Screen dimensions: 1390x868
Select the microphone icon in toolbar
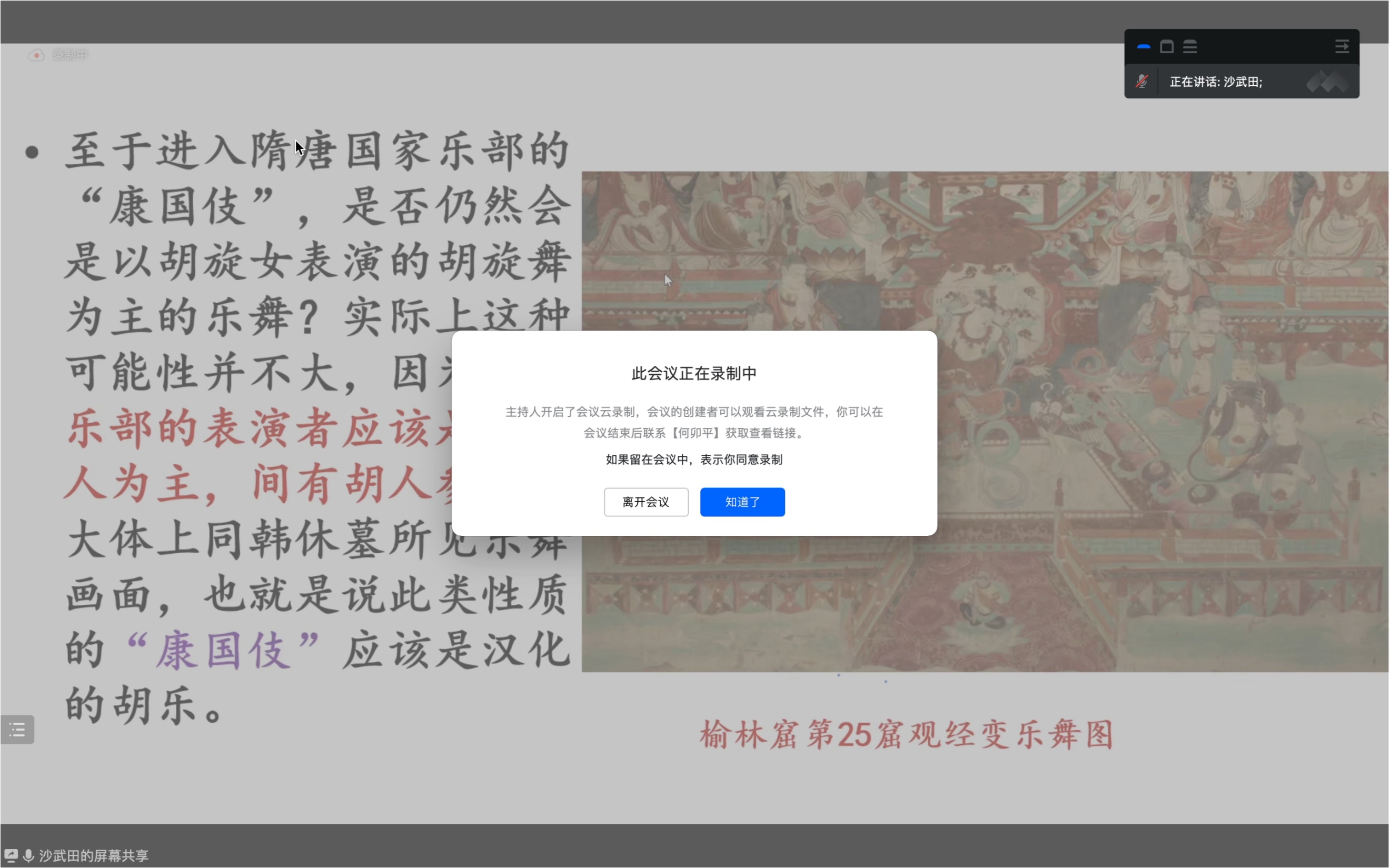point(1142,80)
